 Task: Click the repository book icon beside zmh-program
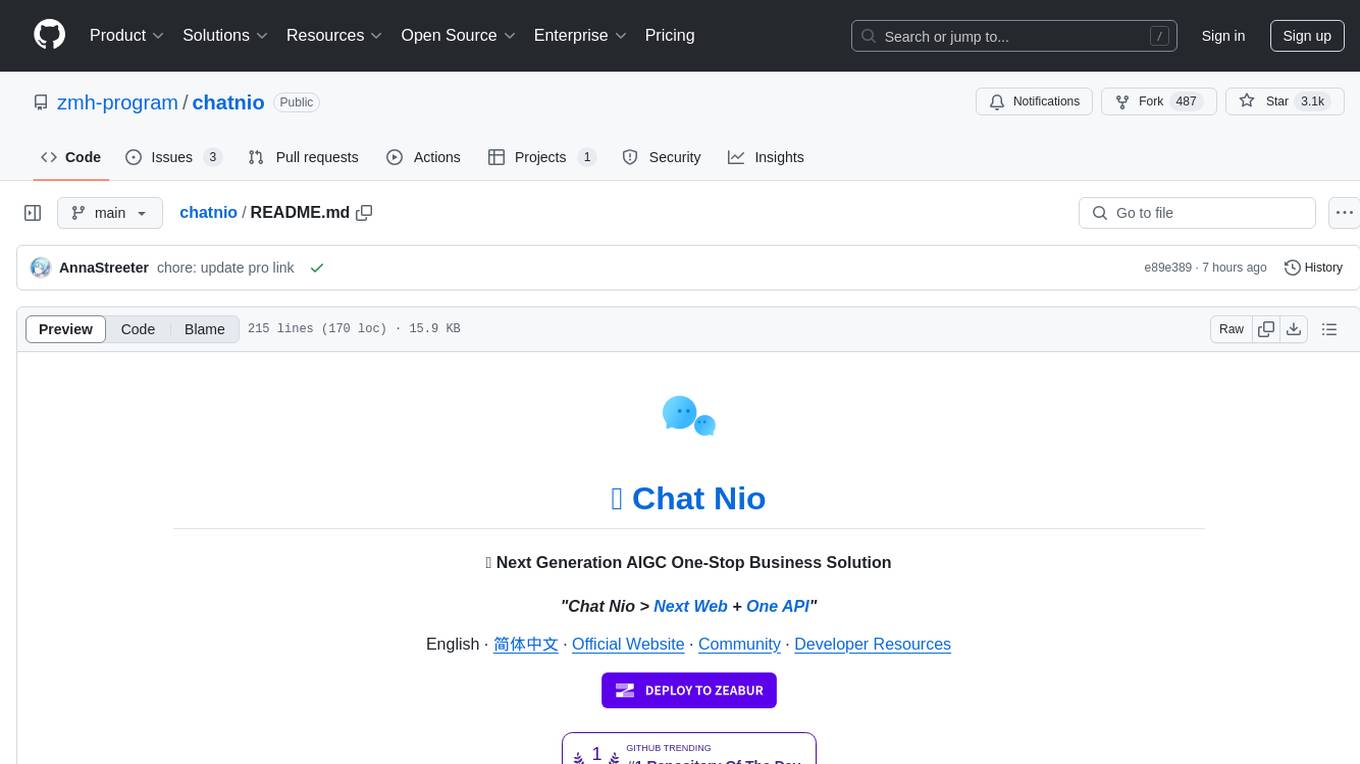tap(40, 102)
